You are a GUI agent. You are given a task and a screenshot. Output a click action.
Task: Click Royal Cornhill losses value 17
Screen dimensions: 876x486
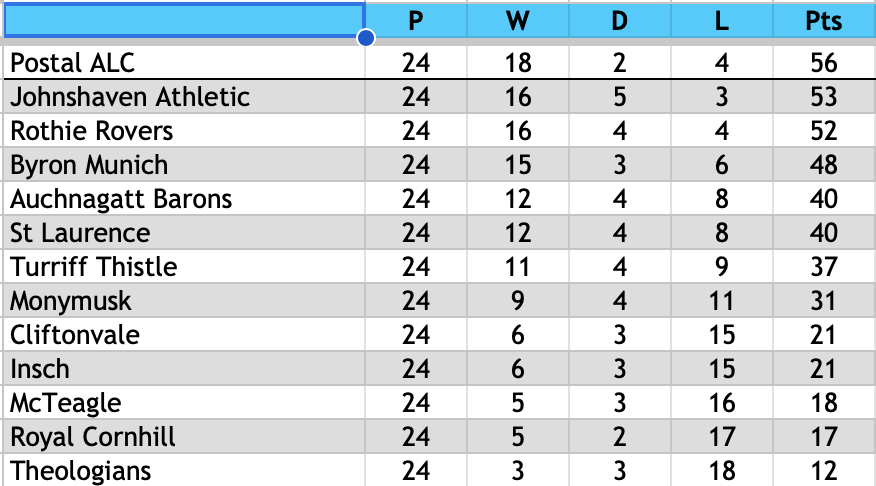pyautogui.click(x=722, y=437)
